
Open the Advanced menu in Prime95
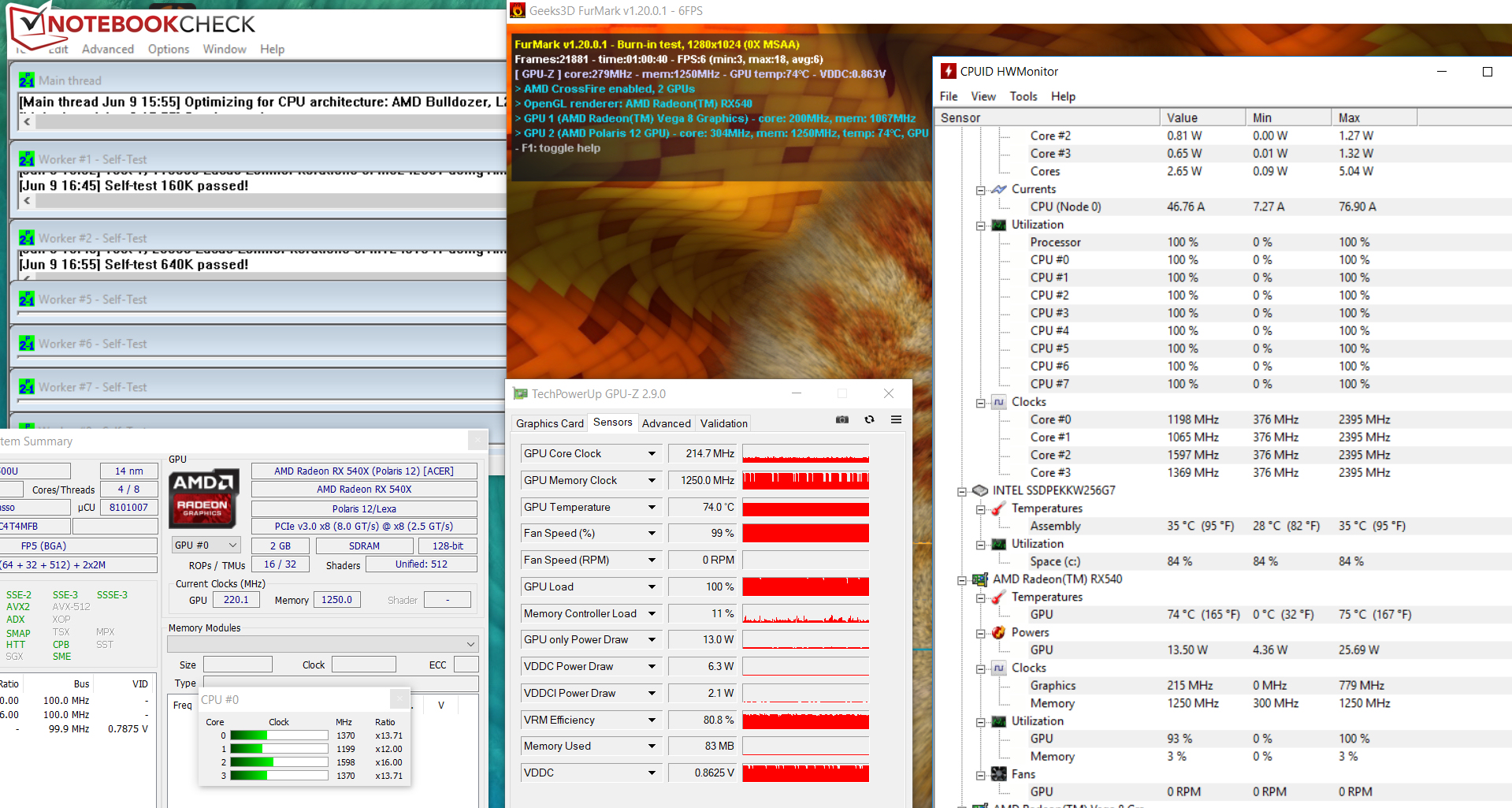108,49
